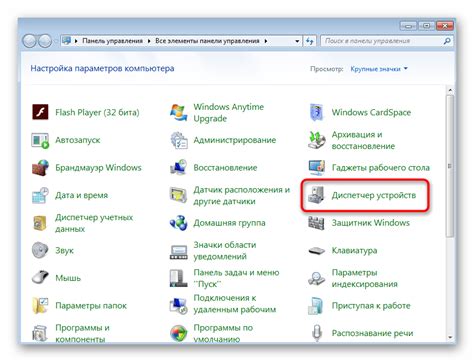Open the Брандмауэр Windows icon
The width and height of the screenshot is (474, 362).
pyautogui.click(x=40, y=167)
